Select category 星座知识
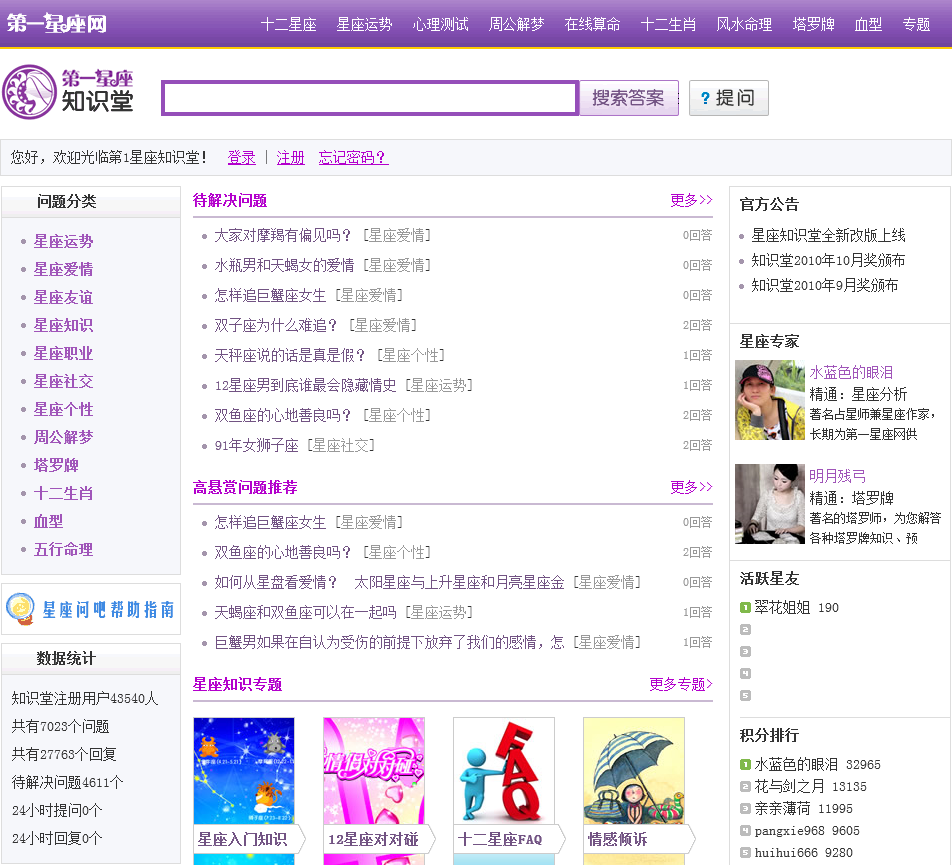The height and width of the screenshot is (865, 952). point(63,325)
